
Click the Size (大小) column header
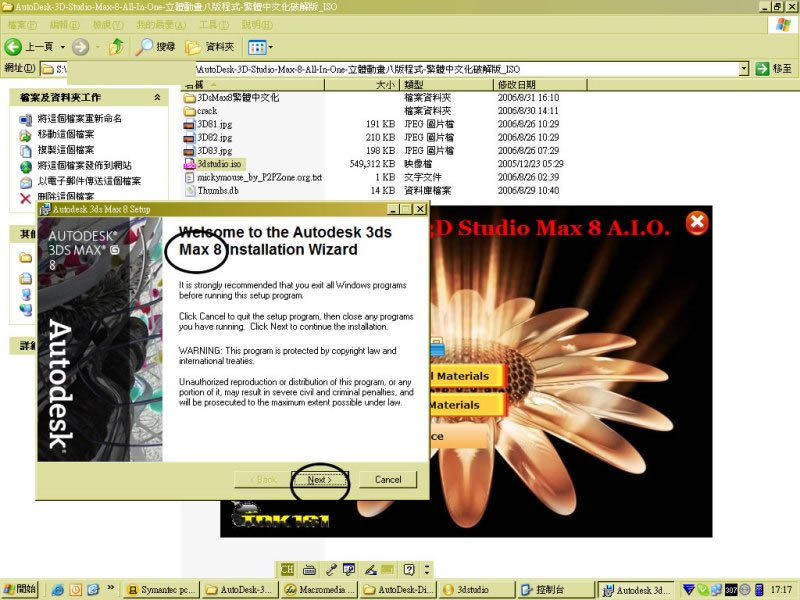(x=385, y=86)
